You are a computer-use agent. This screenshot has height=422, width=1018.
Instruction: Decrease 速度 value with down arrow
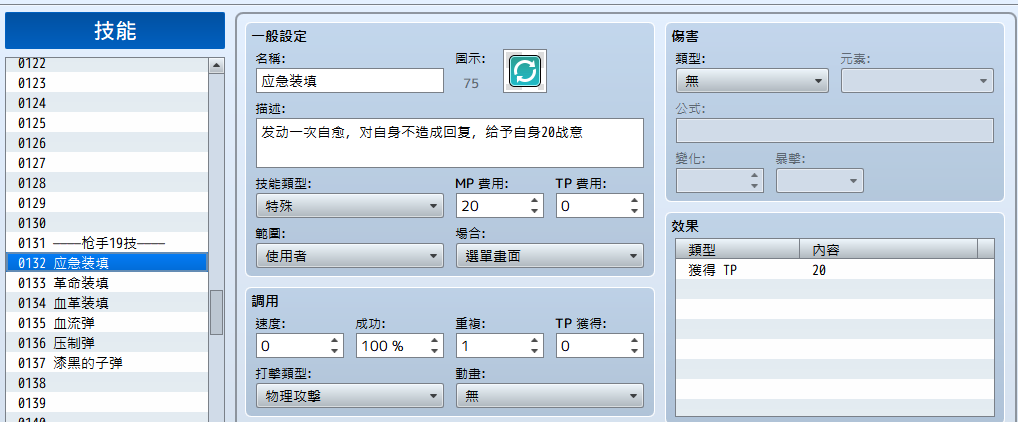tap(334, 352)
